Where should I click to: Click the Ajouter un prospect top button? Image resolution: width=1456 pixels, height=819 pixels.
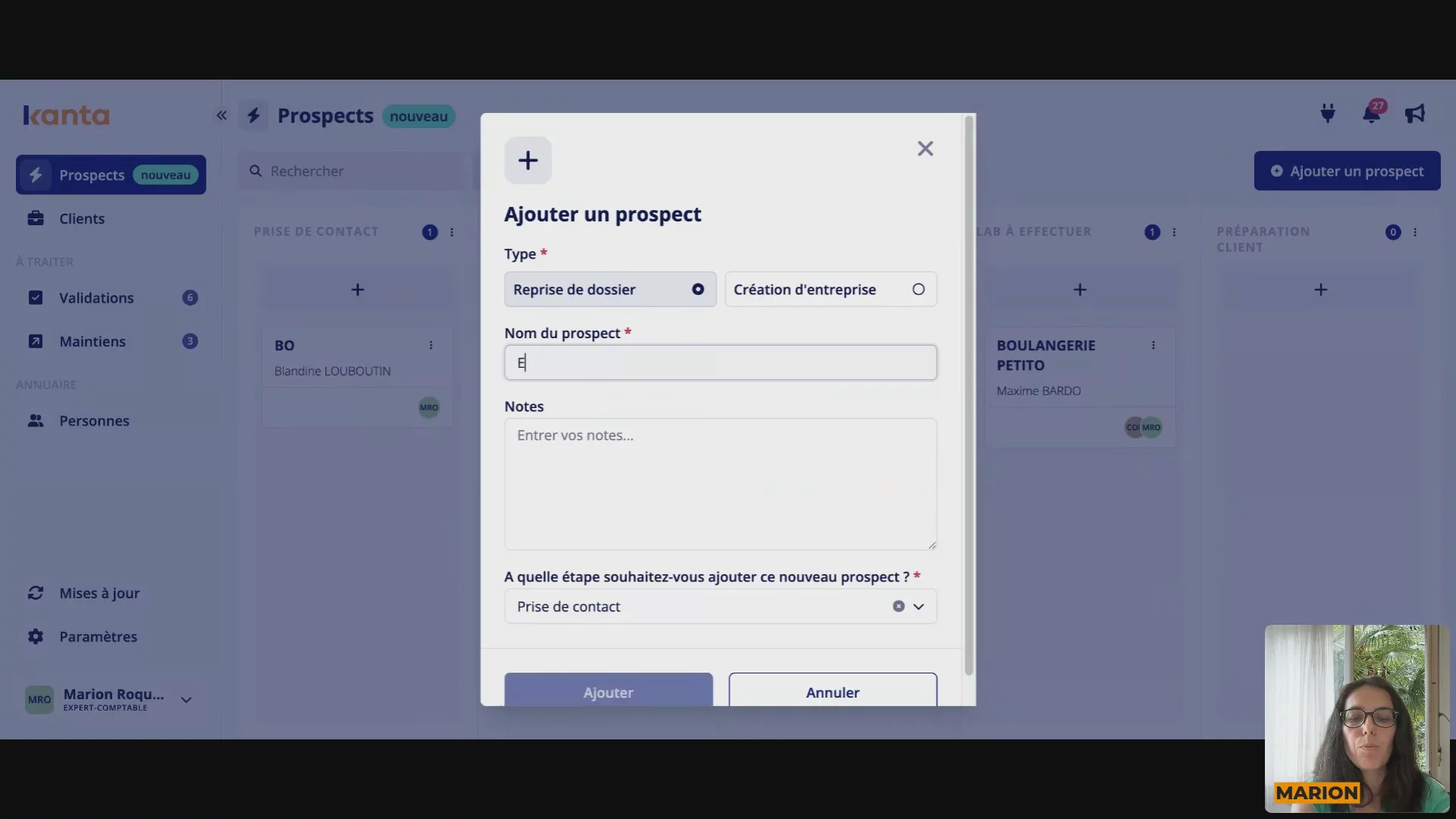coord(1347,171)
